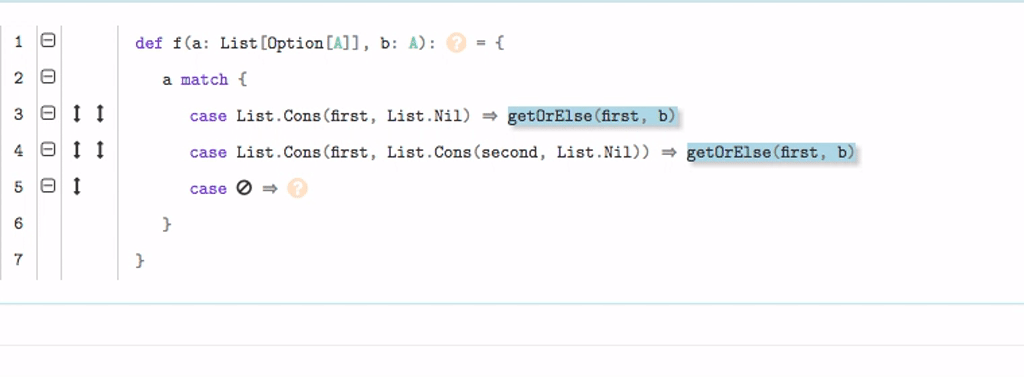Fill the return type question-mark hole

[x=456, y=44]
